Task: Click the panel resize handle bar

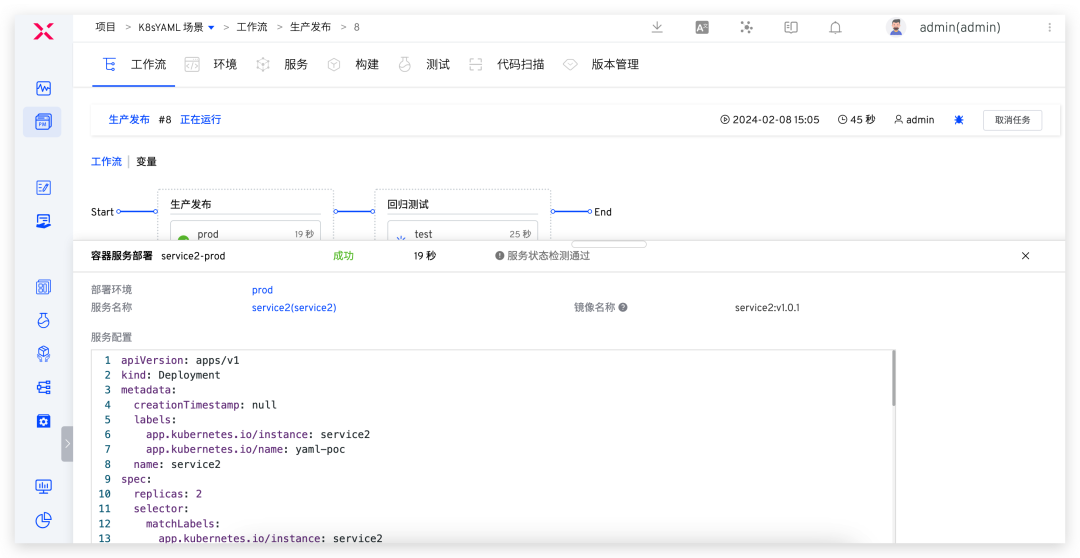Action: 609,244
